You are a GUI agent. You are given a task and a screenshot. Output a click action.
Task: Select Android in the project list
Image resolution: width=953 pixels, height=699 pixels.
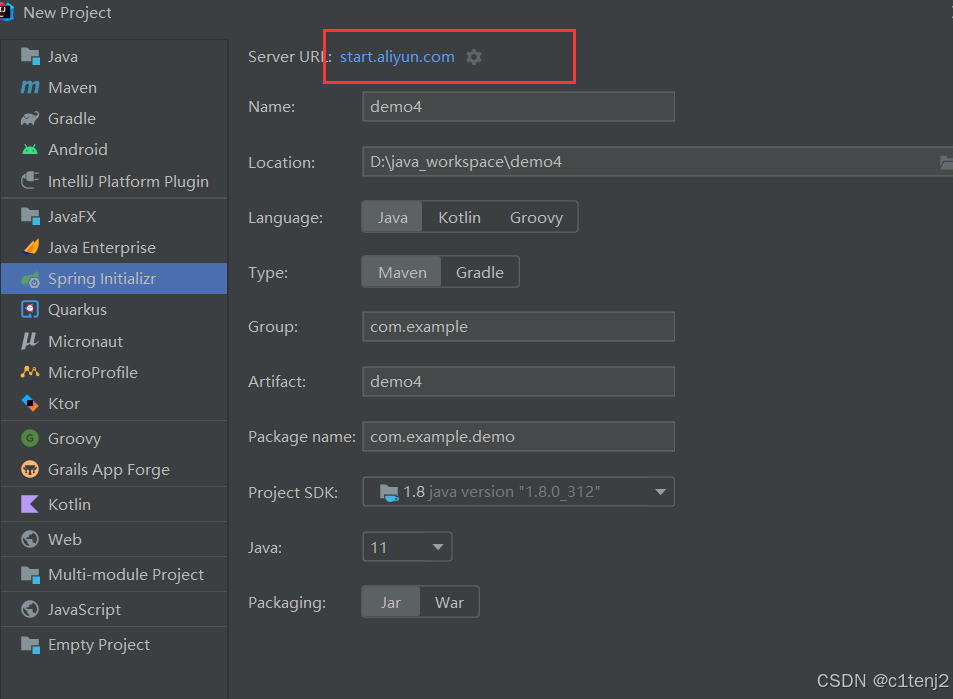point(114,150)
